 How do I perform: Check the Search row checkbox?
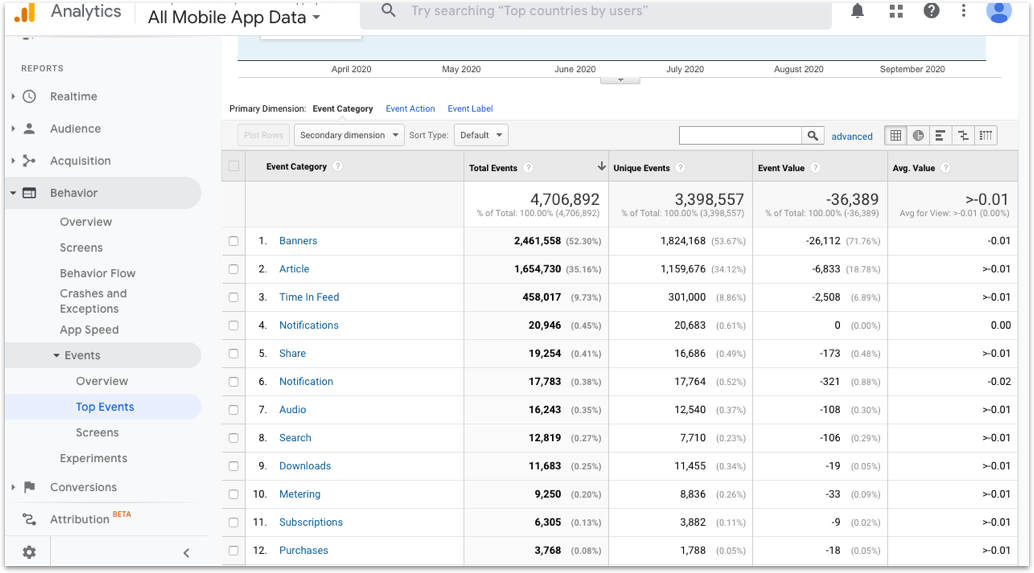click(233, 438)
